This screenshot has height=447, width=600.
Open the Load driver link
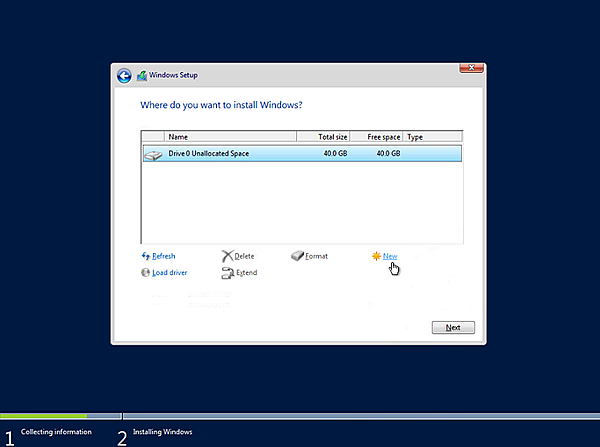(169, 272)
